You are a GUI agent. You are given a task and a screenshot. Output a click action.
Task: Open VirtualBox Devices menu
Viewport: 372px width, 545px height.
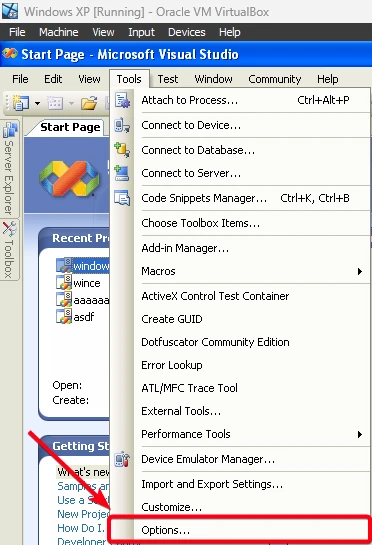(x=187, y=32)
